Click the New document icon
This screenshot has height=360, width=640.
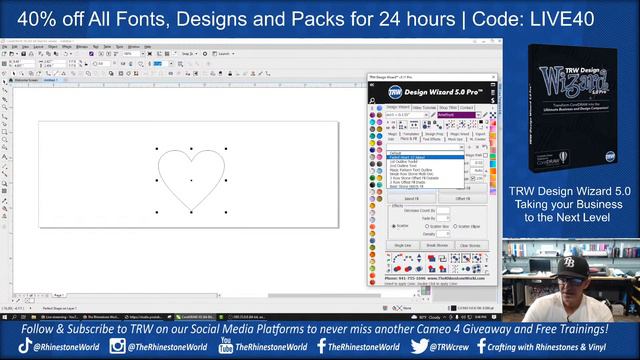4,53
